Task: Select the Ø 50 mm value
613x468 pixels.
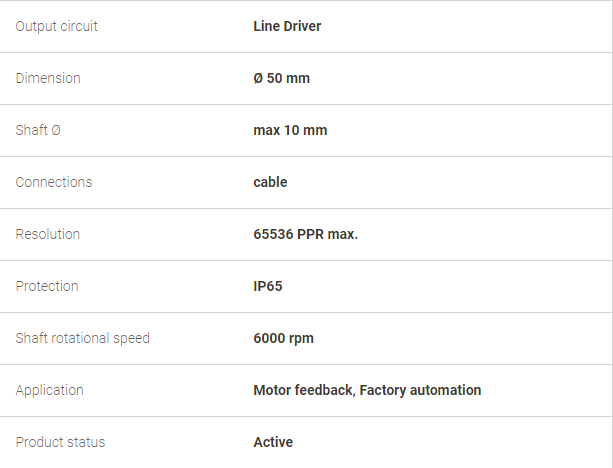Action: coord(281,78)
